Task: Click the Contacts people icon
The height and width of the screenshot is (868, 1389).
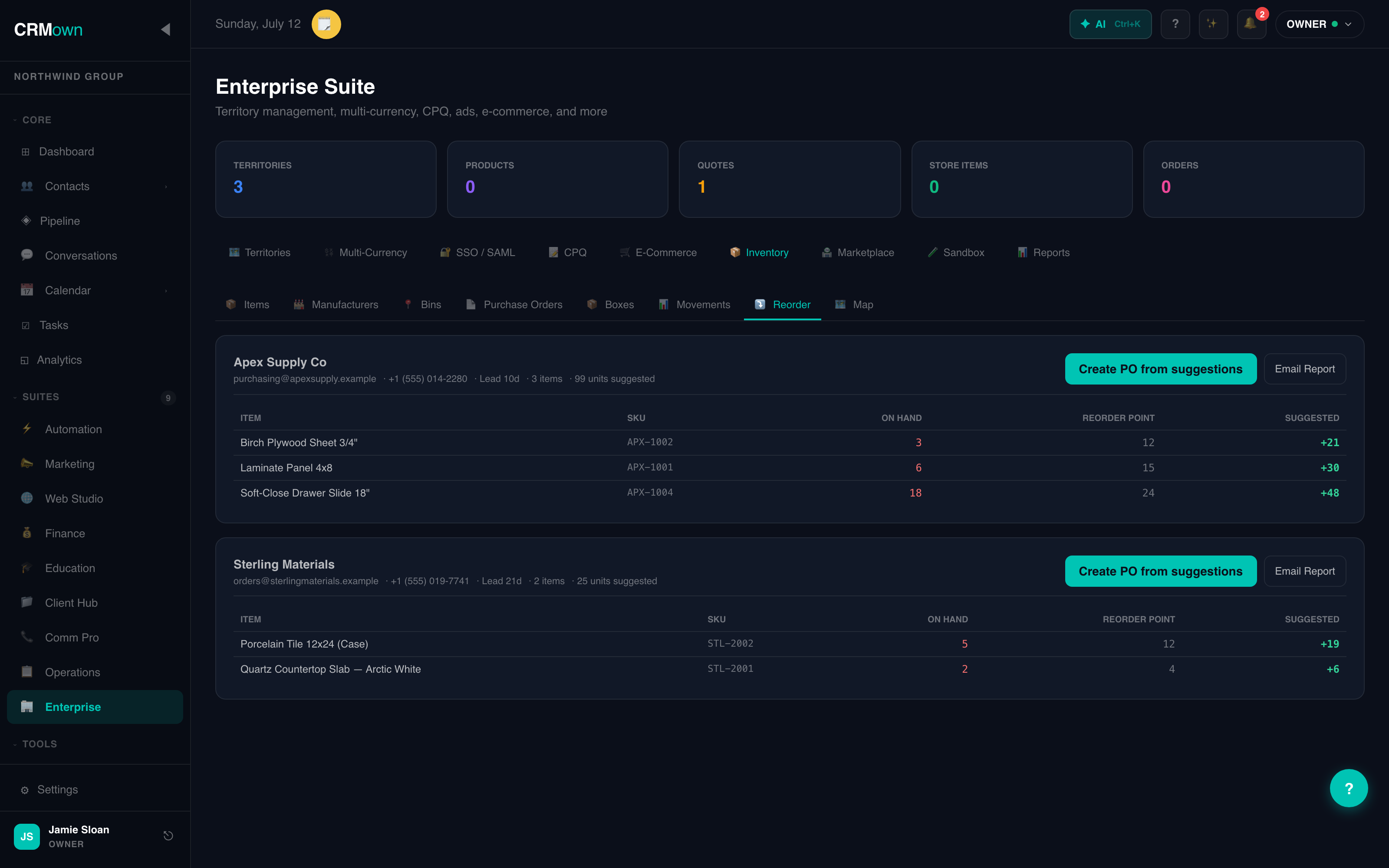Action: (27, 186)
